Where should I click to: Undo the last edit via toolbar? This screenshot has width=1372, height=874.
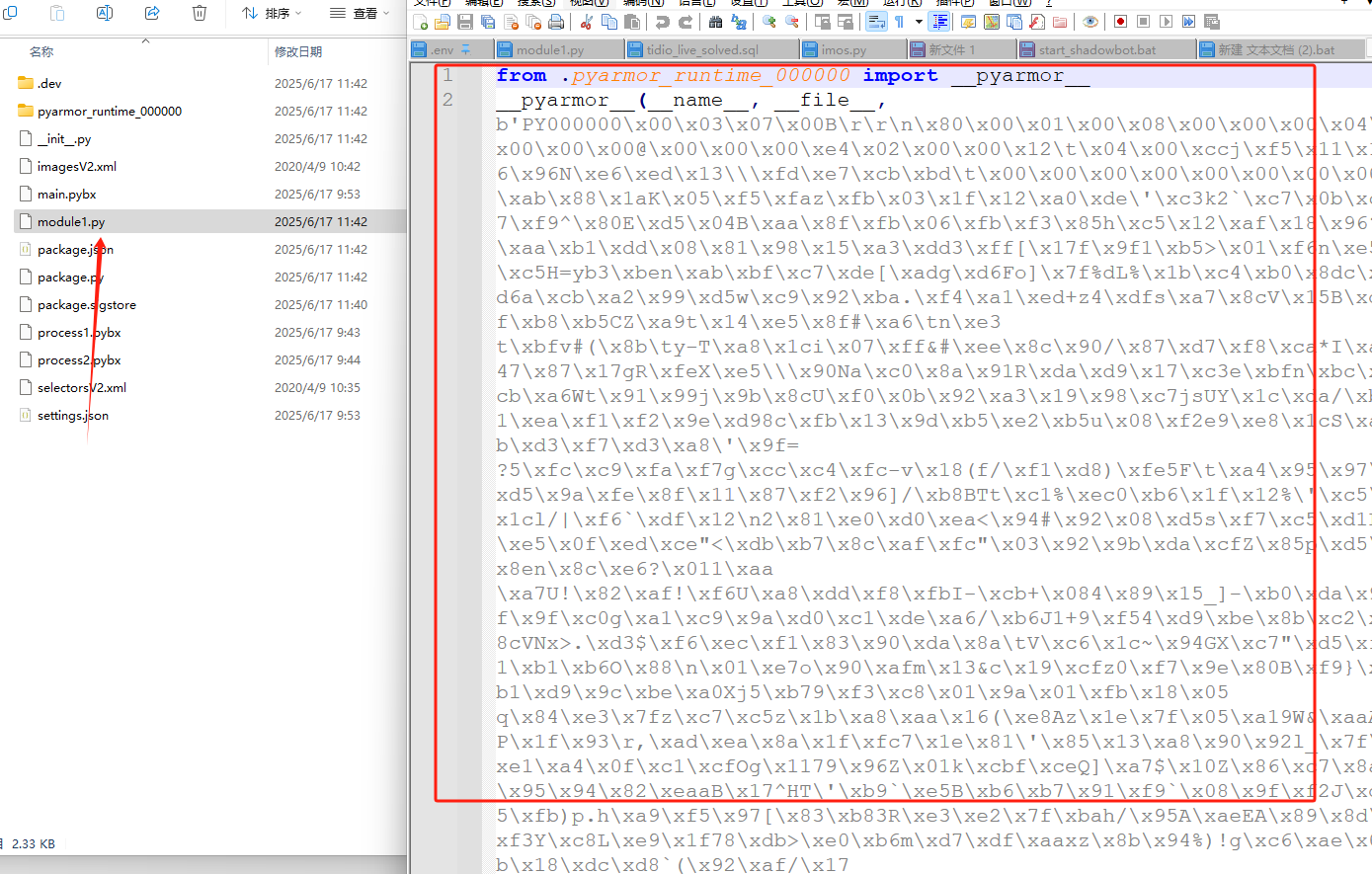coord(663,22)
